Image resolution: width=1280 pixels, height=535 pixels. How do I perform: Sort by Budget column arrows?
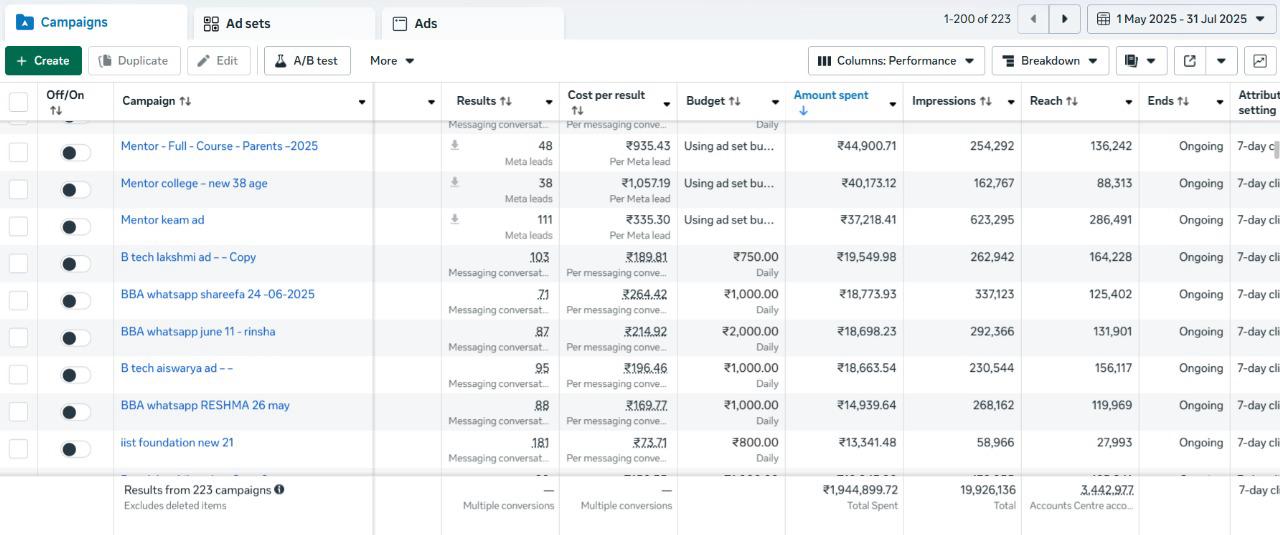tap(735, 102)
